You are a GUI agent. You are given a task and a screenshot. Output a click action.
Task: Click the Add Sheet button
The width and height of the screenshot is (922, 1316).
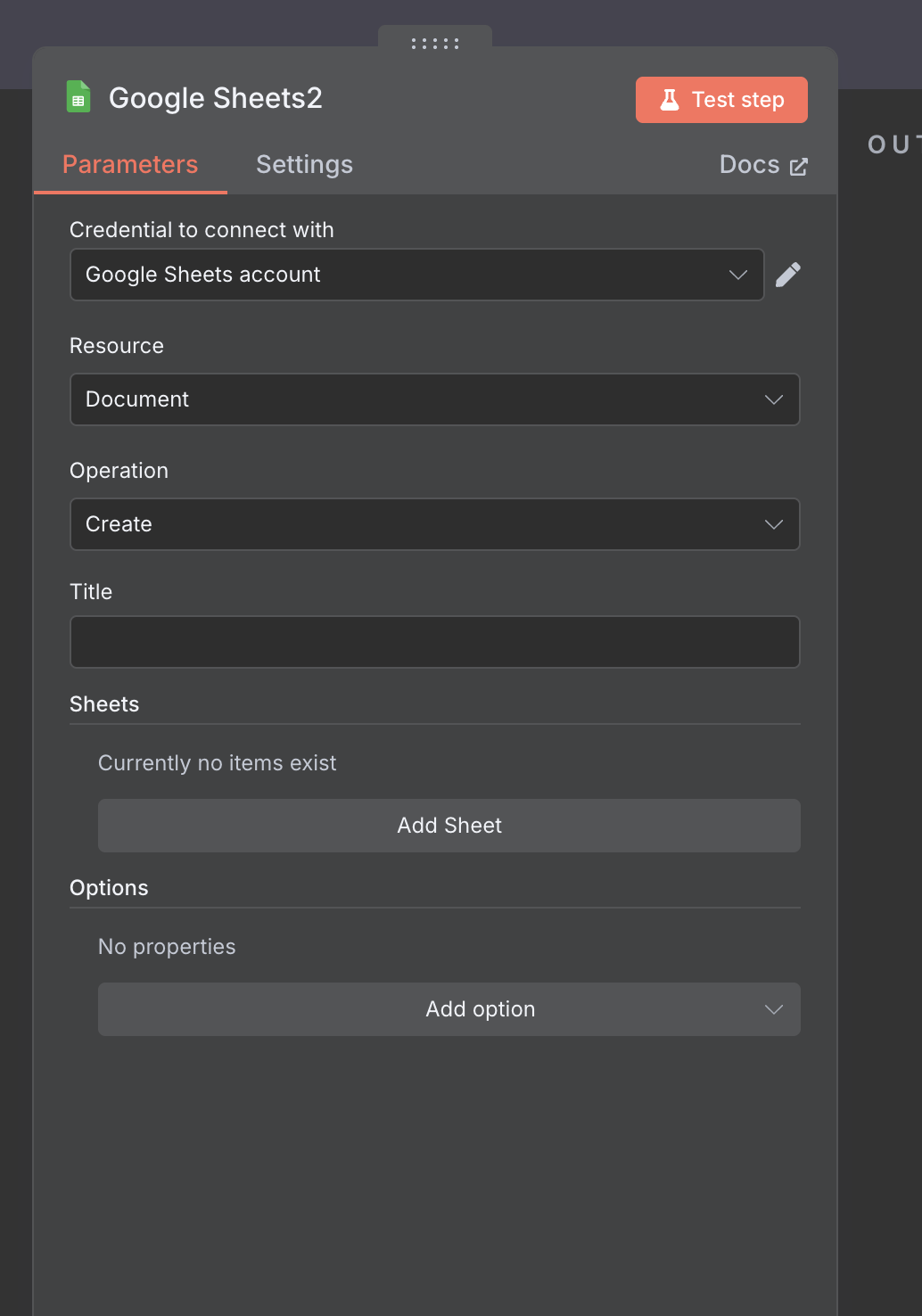449,825
